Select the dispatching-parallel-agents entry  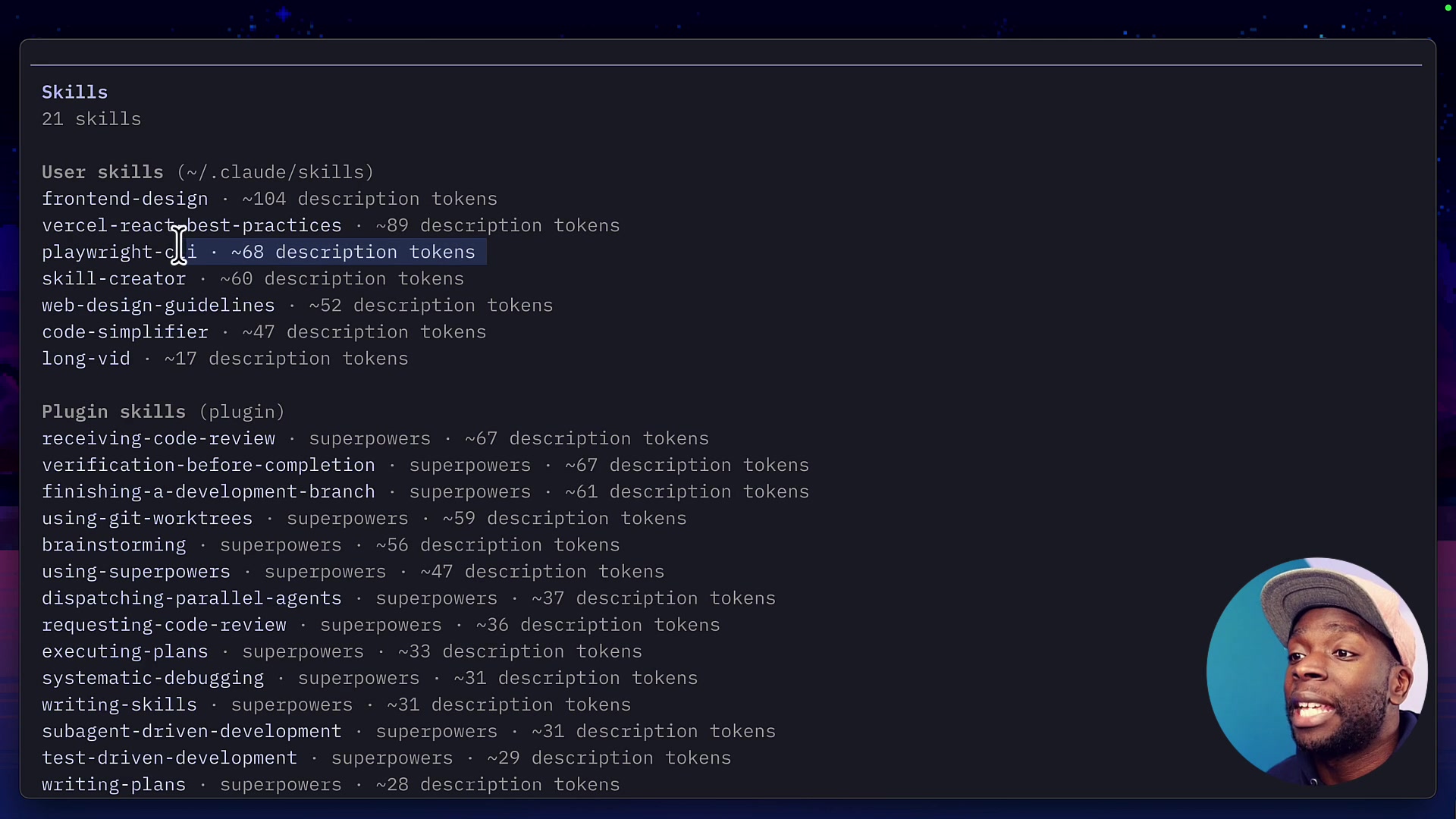coord(191,598)
